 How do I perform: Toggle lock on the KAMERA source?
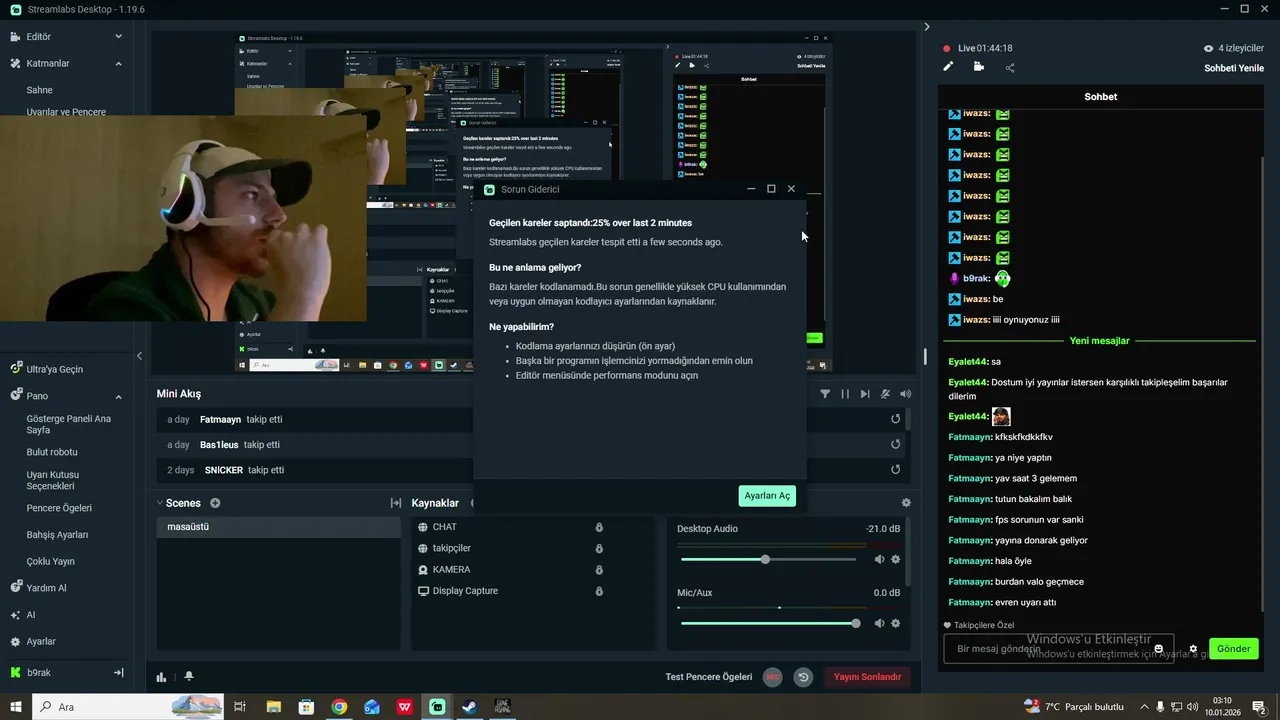pyautogui.click(x=599, y=570)
